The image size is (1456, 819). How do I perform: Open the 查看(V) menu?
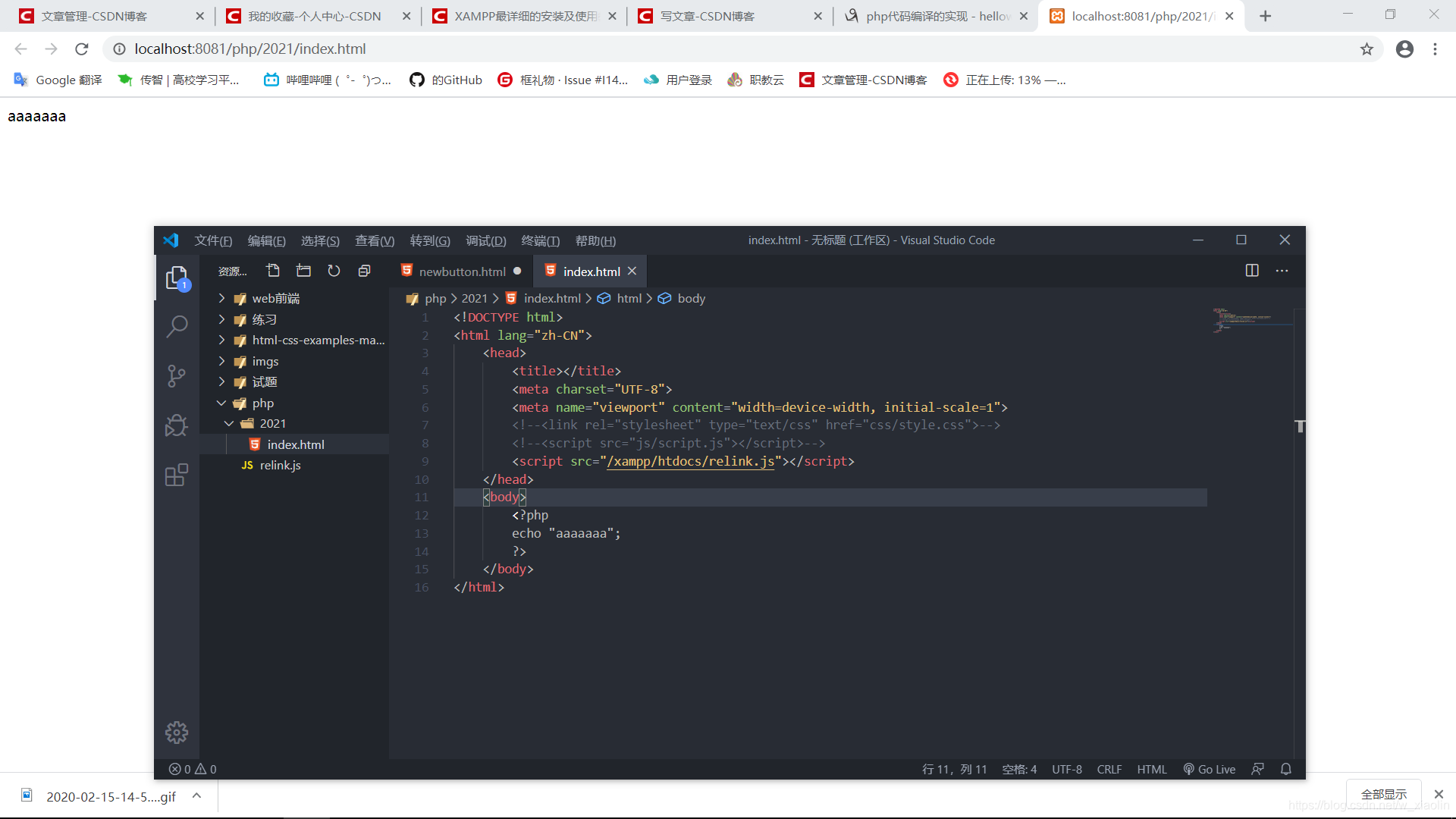pos(375,240)
